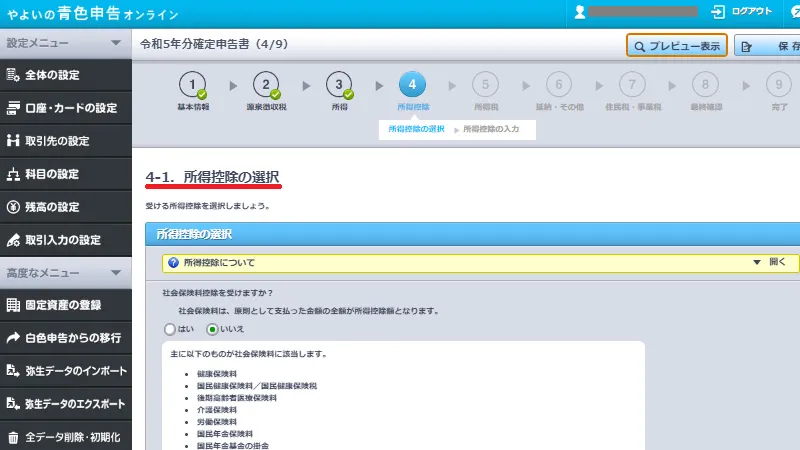This screenshot has width=800, height=450.
Task: Click the 健康保険料 list item text
Action: 217,373
